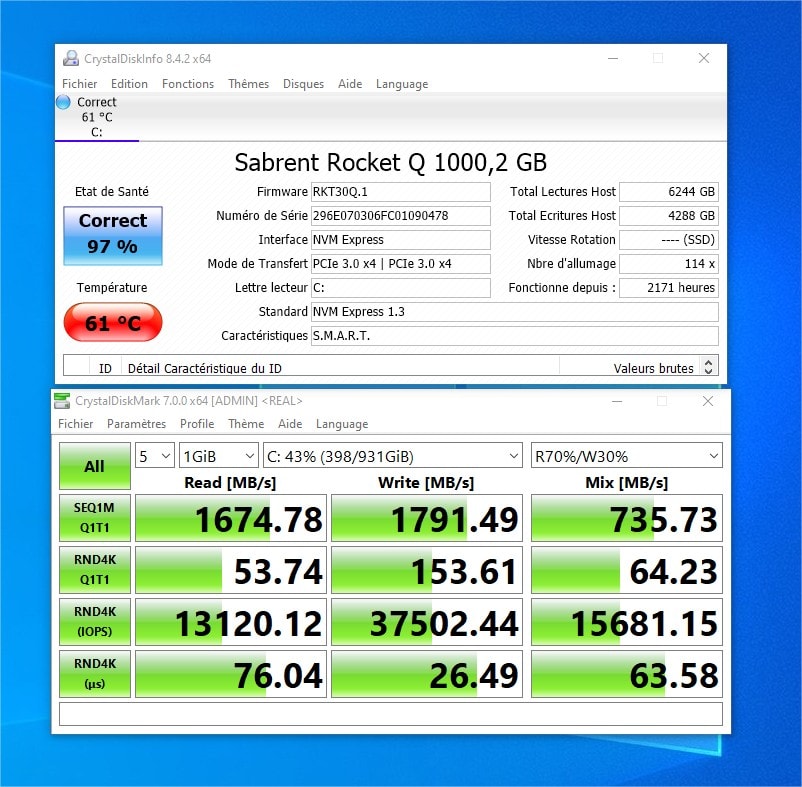
Task: Close the CrystalDiskInfo window
Action: coord(704,58)
